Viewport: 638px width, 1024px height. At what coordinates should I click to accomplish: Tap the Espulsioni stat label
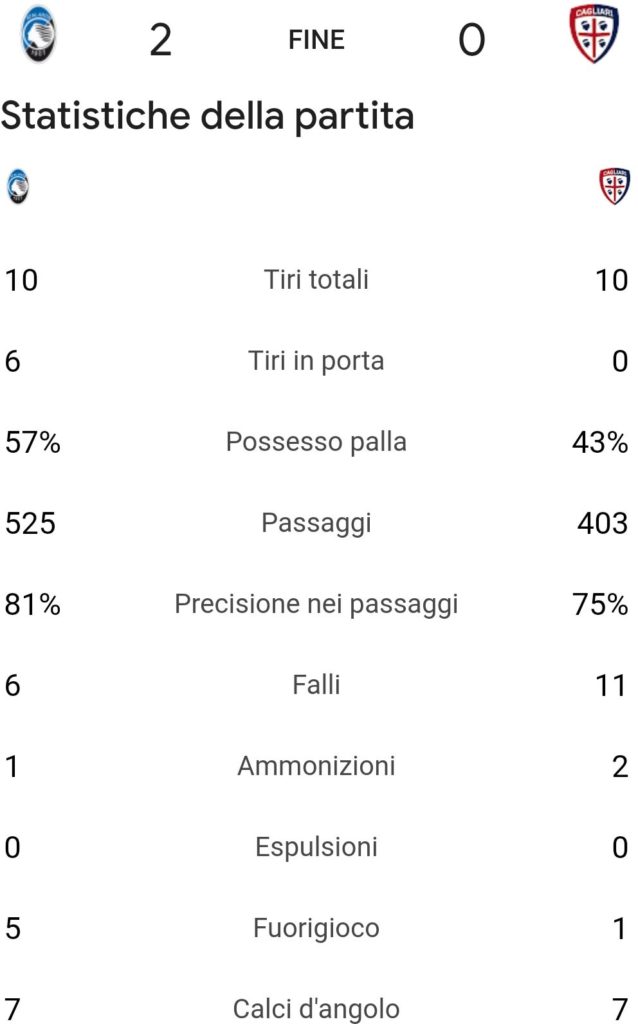(316, 847)
